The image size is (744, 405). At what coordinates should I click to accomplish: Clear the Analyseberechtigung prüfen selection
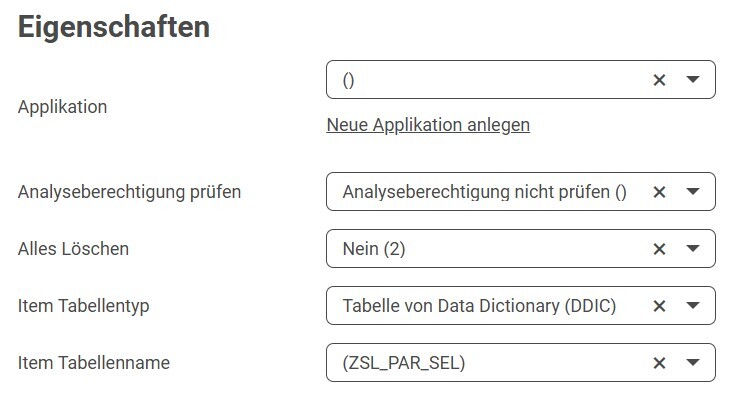tap(659, 192)
